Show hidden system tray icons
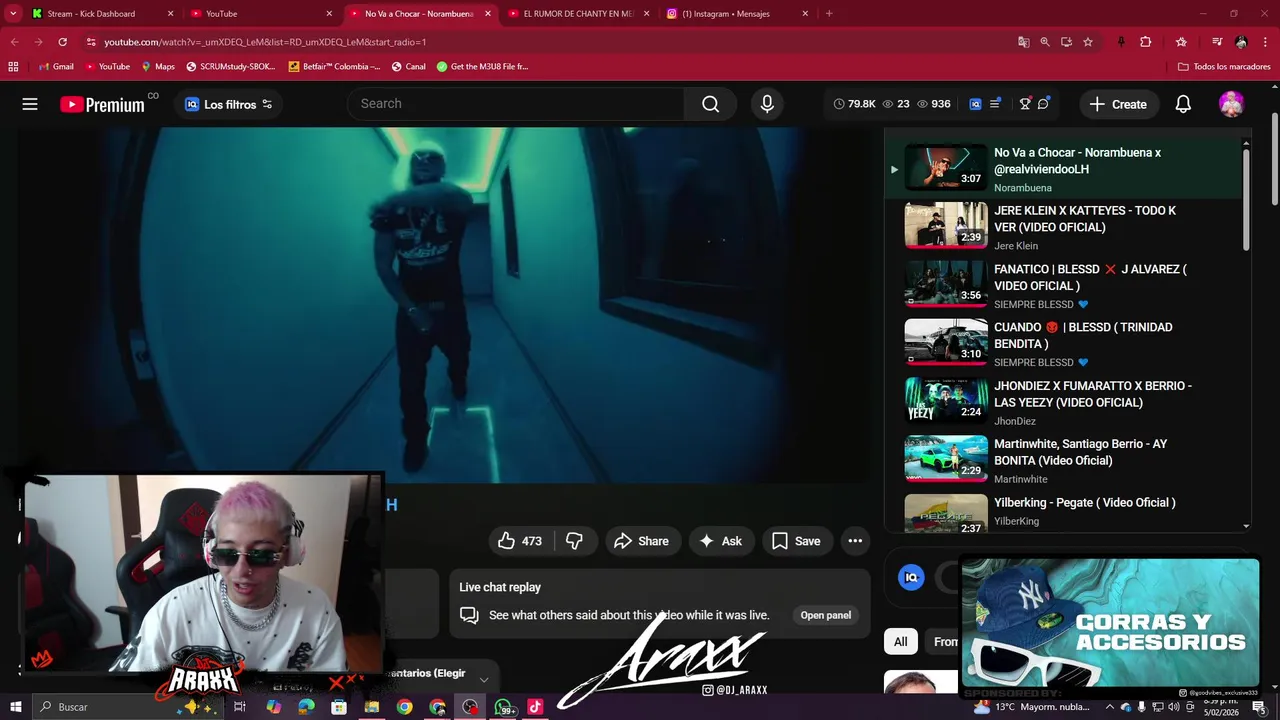Screen dimensions: 1280x720 tap(1109, 707)
